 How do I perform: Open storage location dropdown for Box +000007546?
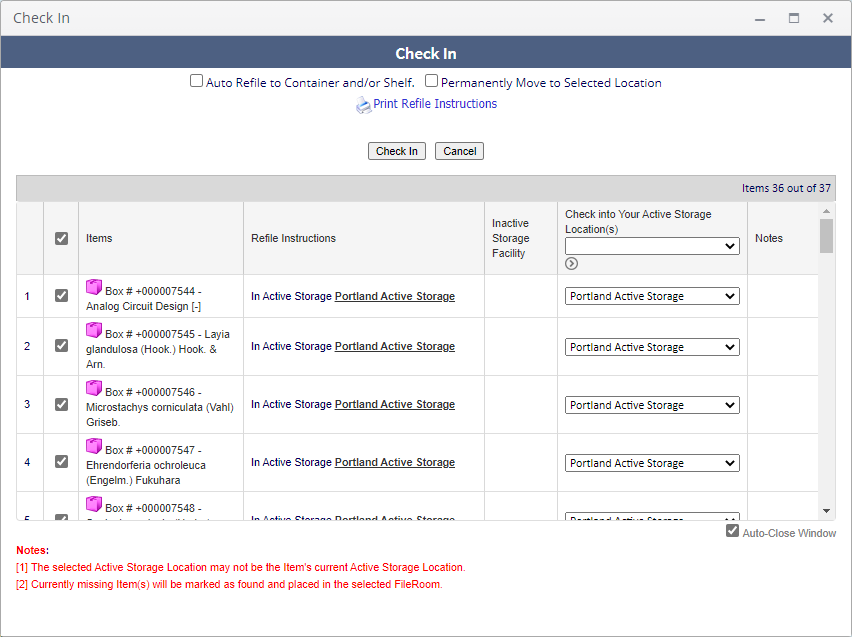point(652,405)
